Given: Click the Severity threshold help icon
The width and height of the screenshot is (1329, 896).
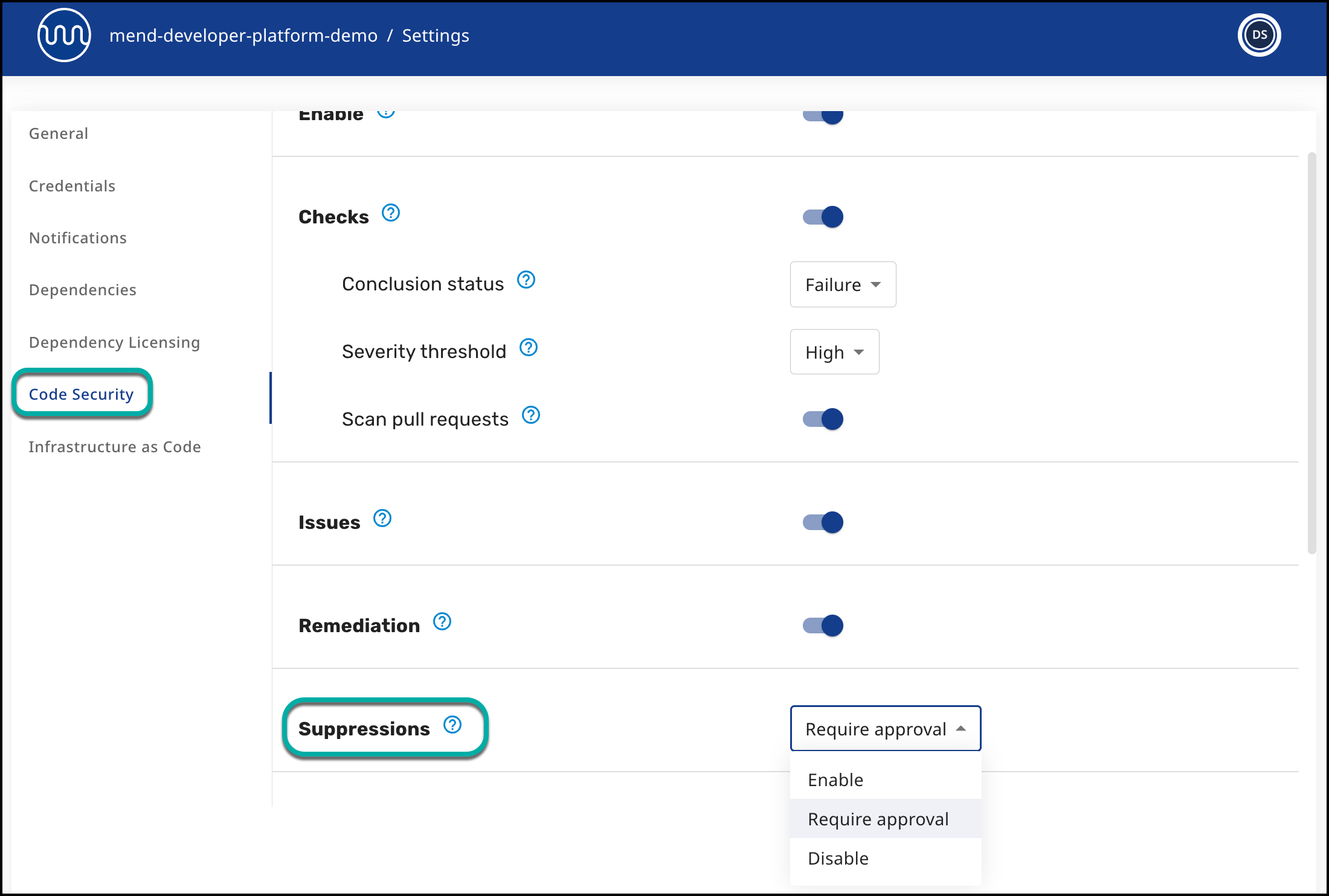Looking at the screenshot, I should click(x=529, y=348).
